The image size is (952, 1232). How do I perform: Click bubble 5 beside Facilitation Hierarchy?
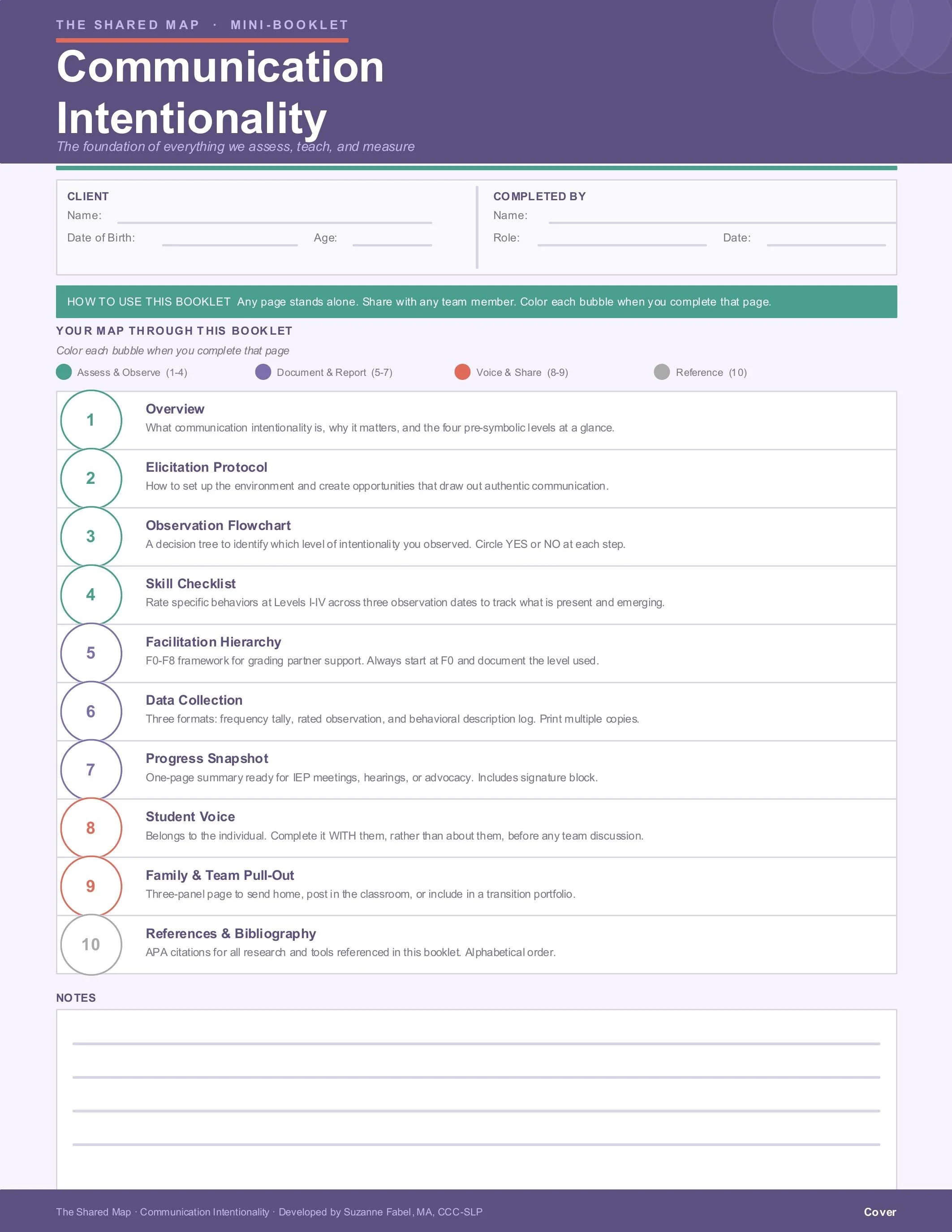click(x=91, y=653)
